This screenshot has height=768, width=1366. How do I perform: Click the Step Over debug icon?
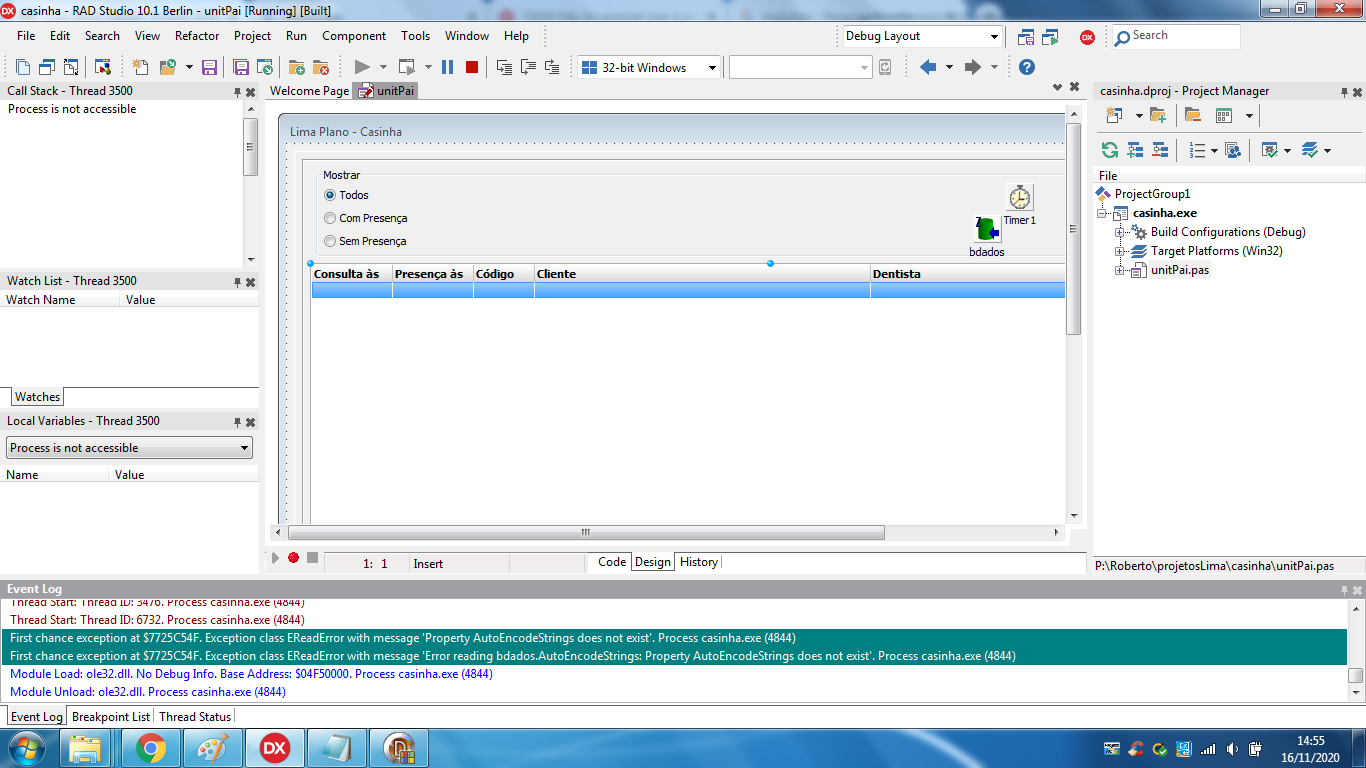[x=528, y=67]
